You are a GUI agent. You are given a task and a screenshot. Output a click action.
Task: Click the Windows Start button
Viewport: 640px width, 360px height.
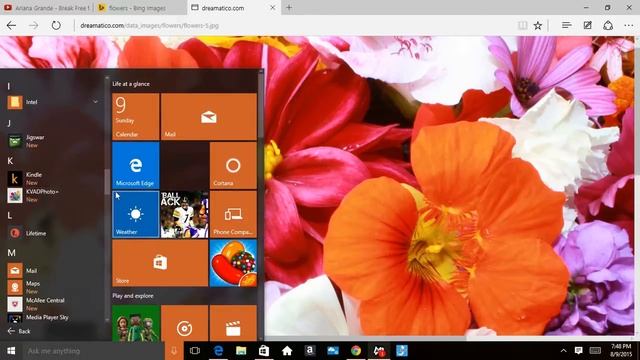click(x=11, y=351)
